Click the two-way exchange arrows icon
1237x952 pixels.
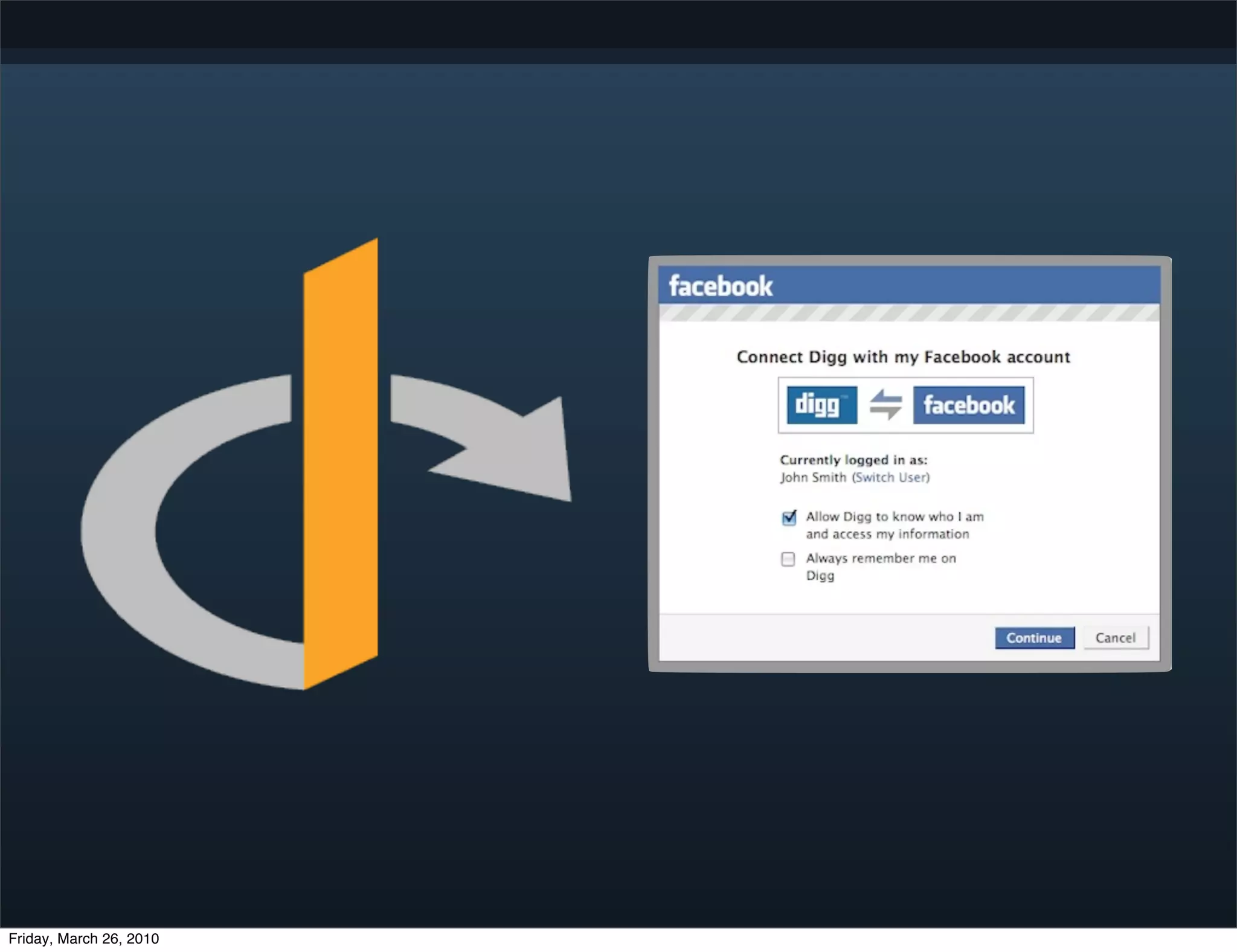[x=885, y=405]
